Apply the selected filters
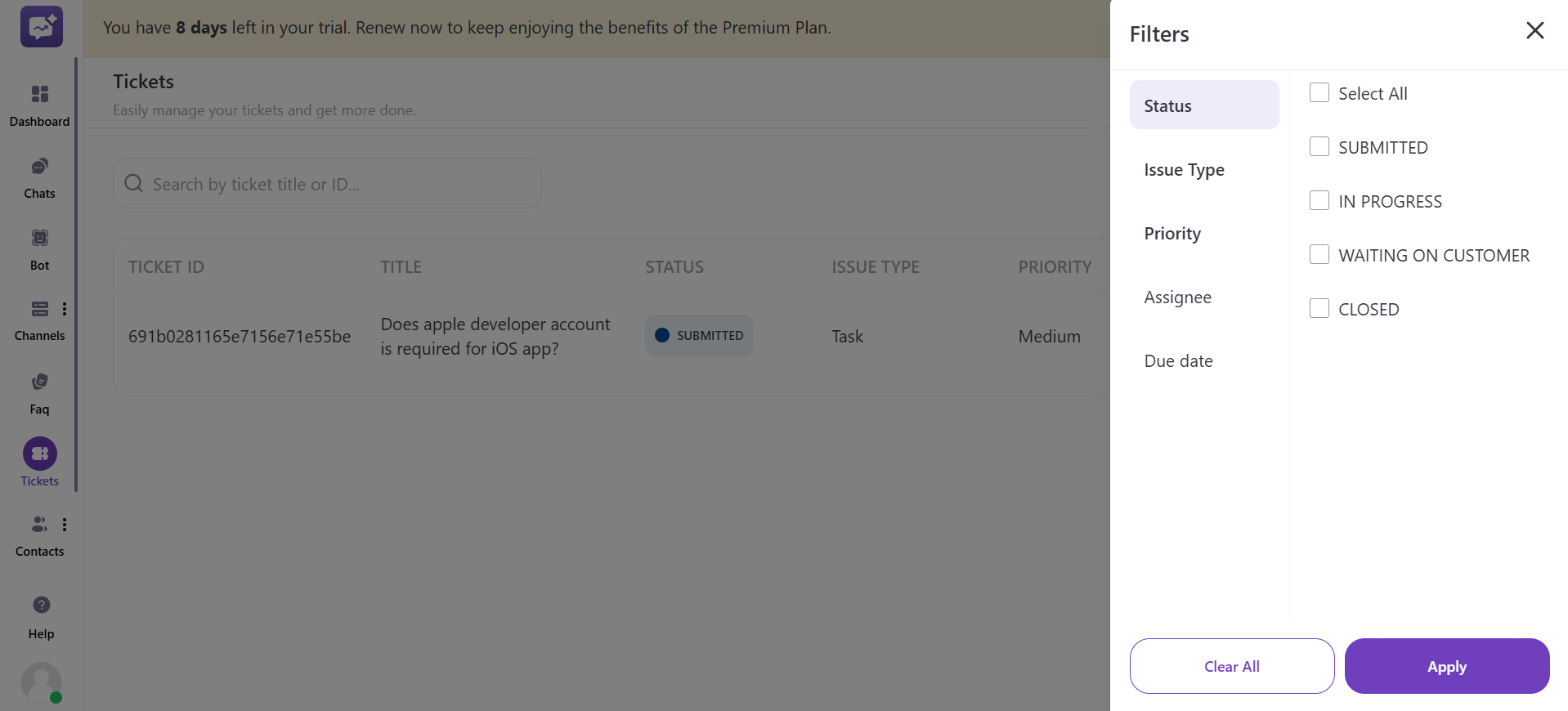This screenshot has width=1568, height=711. 1446,666
